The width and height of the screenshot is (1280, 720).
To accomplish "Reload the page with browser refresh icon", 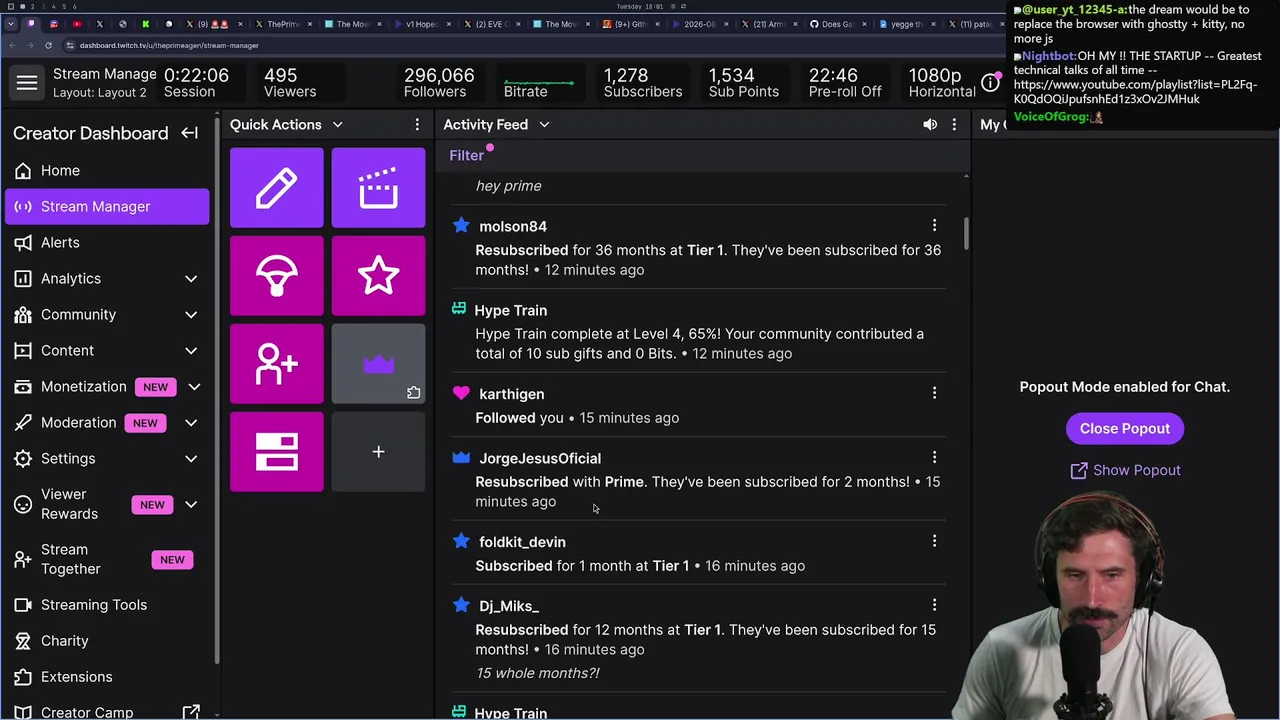I will click(x=48, y=45).
